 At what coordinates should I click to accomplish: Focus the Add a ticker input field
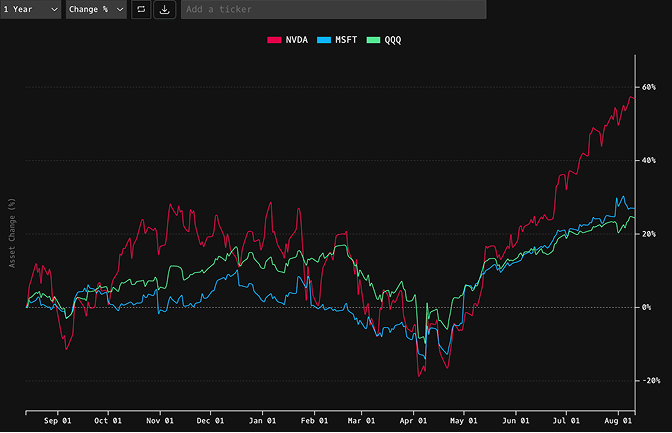click(x=333, y=9)
